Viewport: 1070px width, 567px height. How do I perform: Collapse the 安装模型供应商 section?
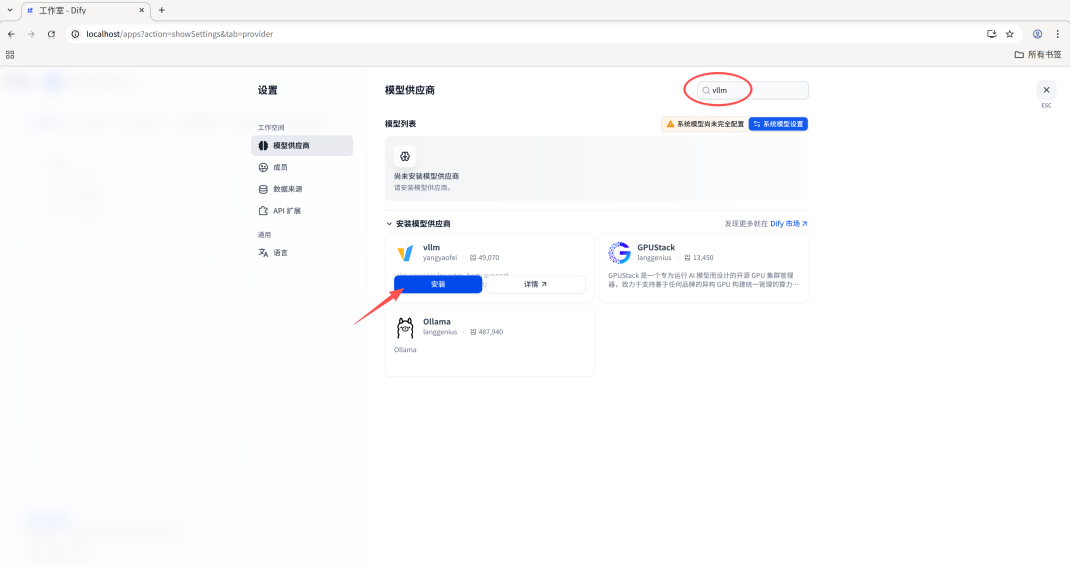[x=389, y=224]
